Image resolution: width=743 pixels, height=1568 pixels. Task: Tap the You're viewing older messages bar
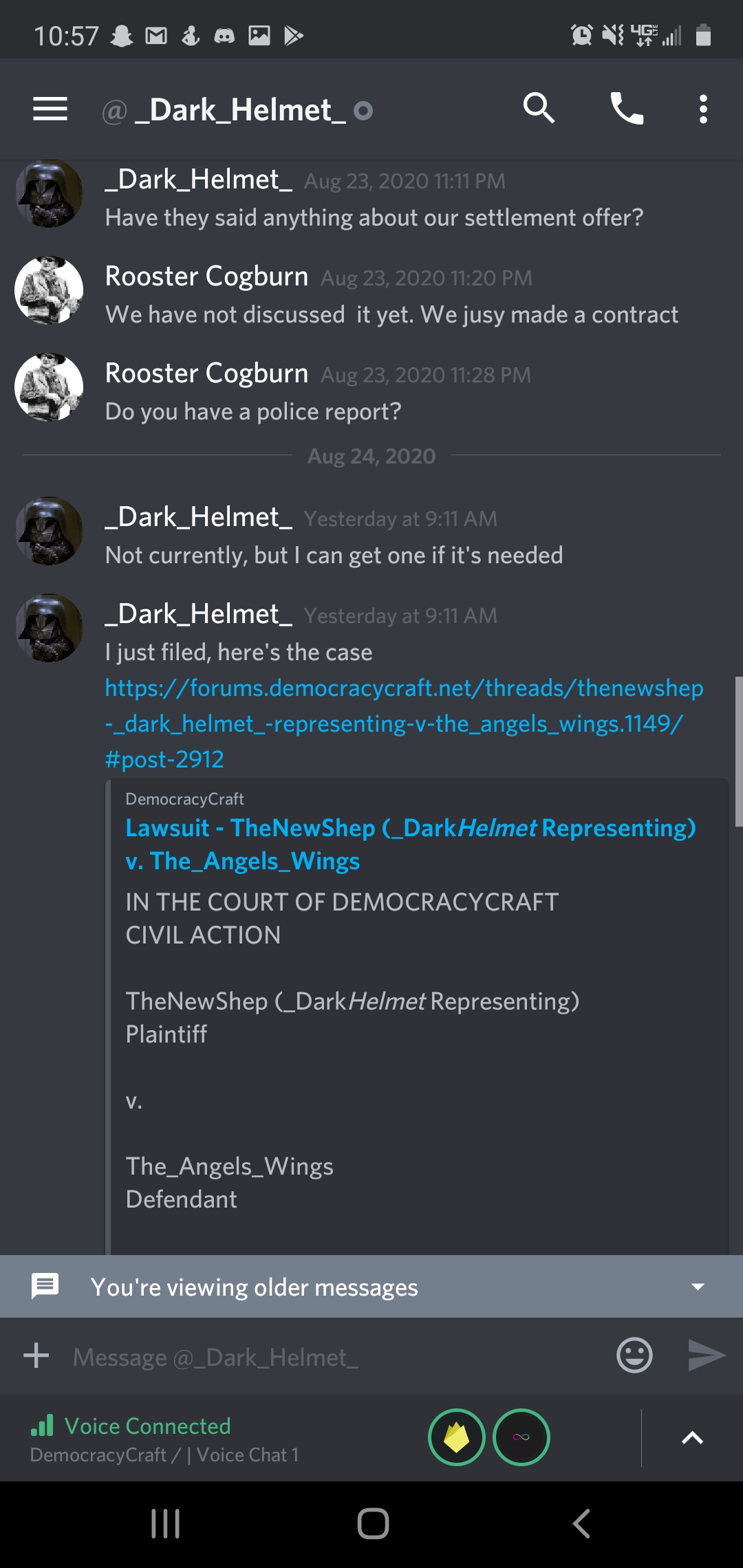point(371,1286)
